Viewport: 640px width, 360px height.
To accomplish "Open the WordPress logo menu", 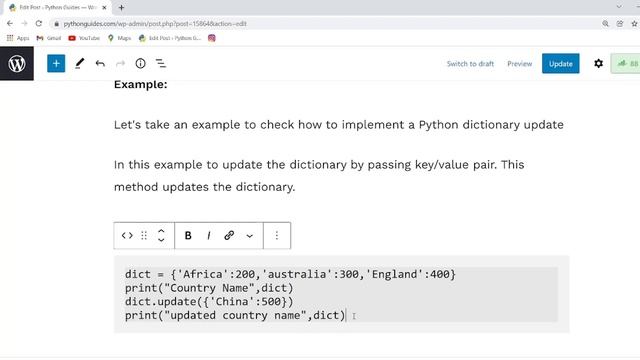I will point(17,64).
